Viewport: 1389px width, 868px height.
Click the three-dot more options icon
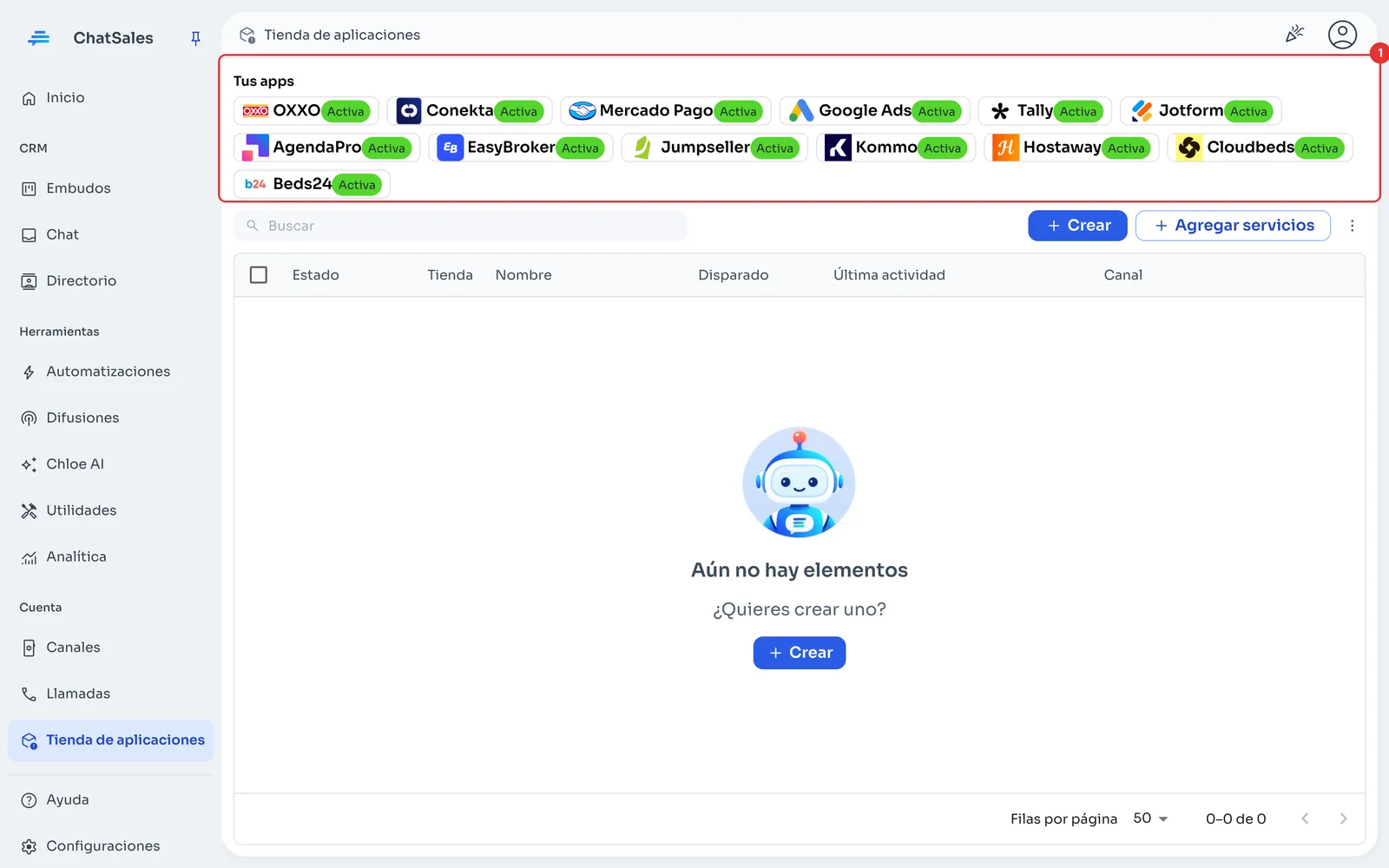click(x=1352, y=226)
